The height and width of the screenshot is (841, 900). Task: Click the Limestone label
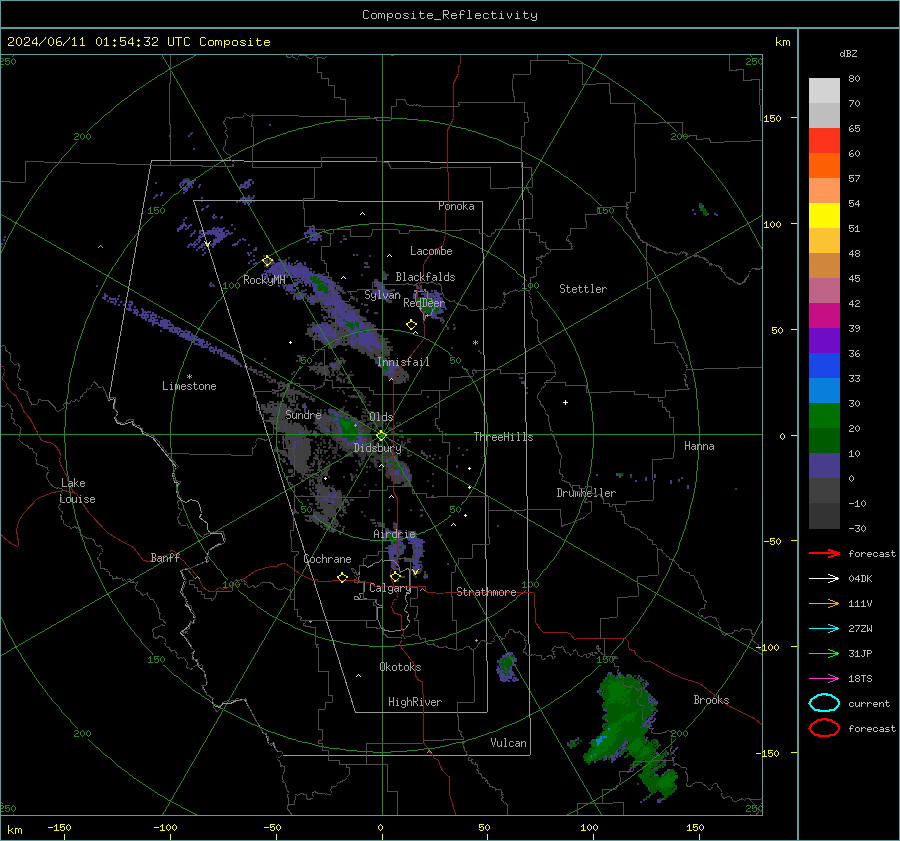click(189, 386)
